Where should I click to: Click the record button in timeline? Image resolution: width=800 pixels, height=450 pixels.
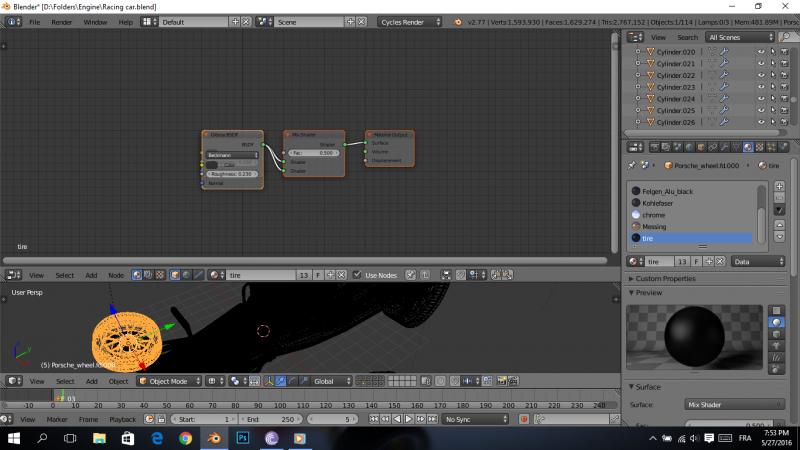click(524, 419)
